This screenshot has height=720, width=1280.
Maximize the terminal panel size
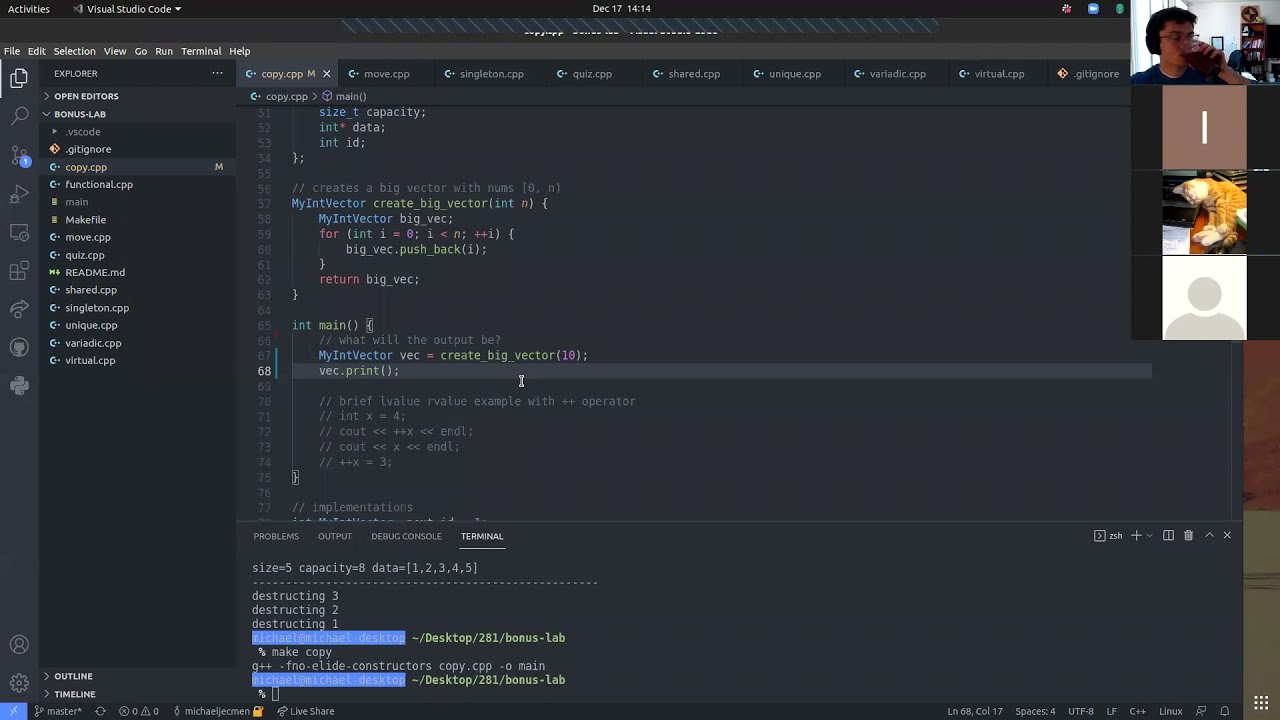pos(1209,536)
